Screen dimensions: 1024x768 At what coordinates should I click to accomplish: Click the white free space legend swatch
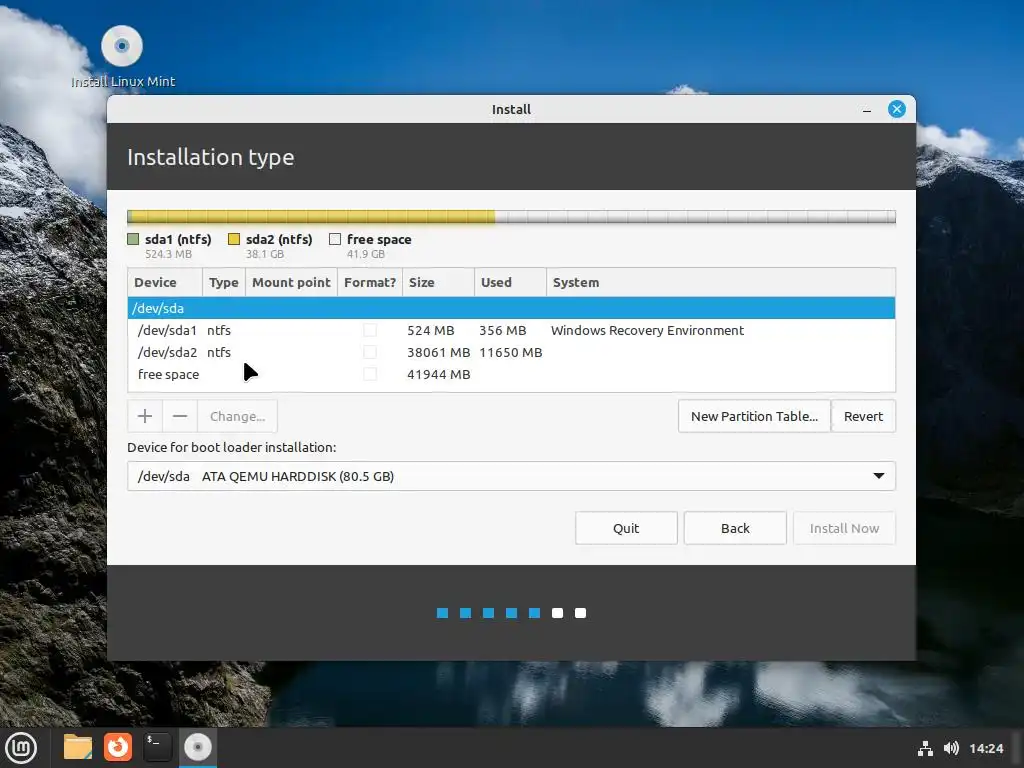pos(335,239)
